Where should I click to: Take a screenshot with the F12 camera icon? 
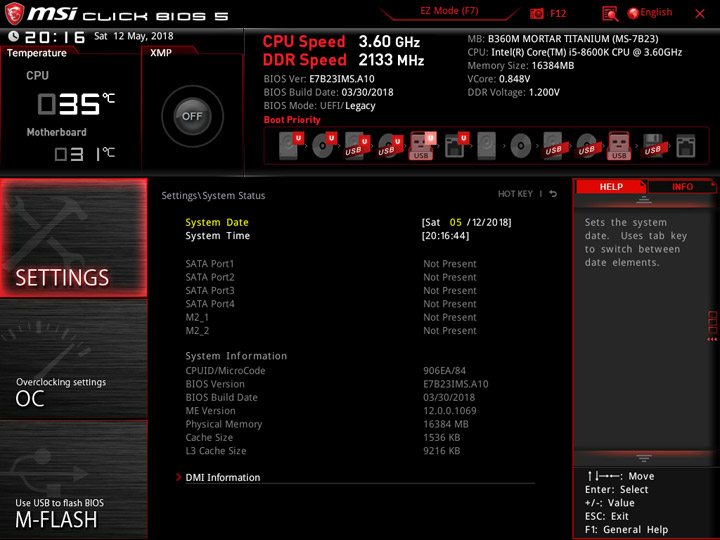537,13
